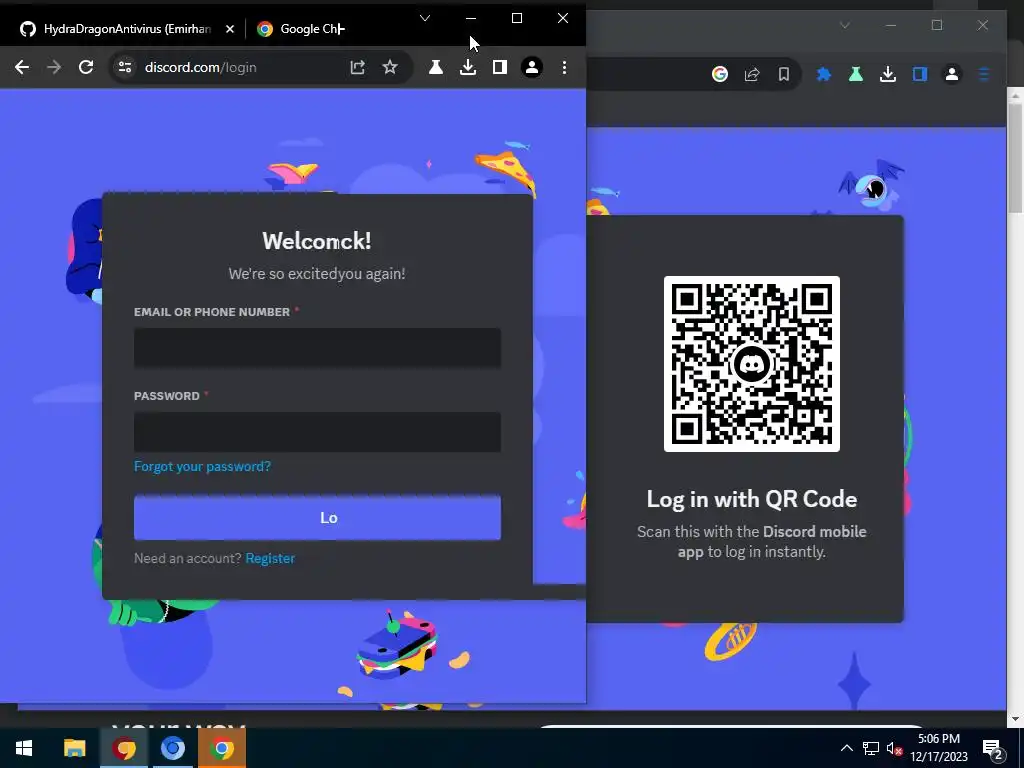Share this page icon in front window

357,67
